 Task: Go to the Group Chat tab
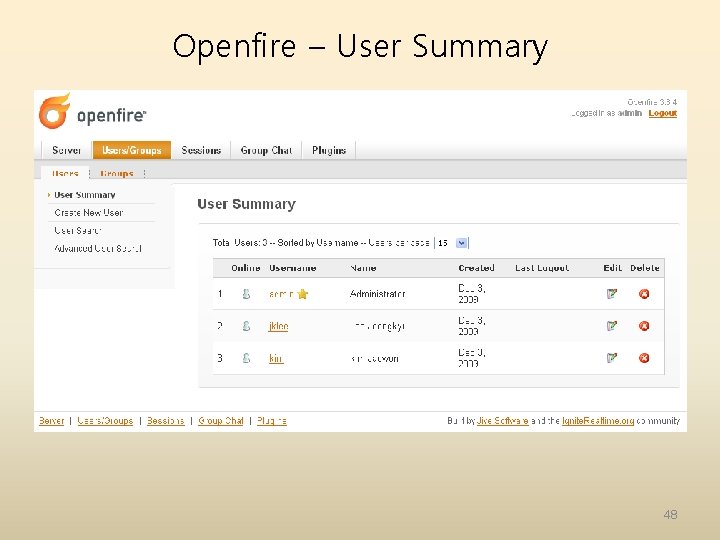point(266,150)
